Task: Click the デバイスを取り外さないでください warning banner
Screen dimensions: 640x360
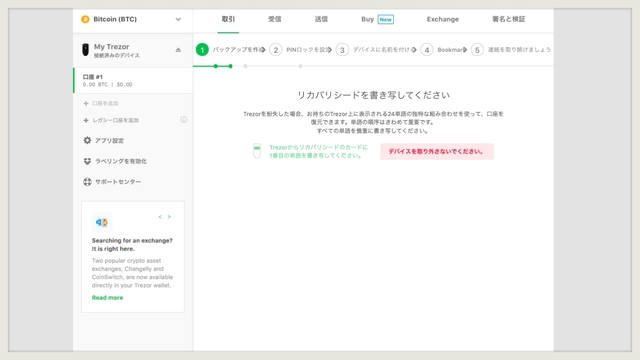Action: tap(437, 151)
